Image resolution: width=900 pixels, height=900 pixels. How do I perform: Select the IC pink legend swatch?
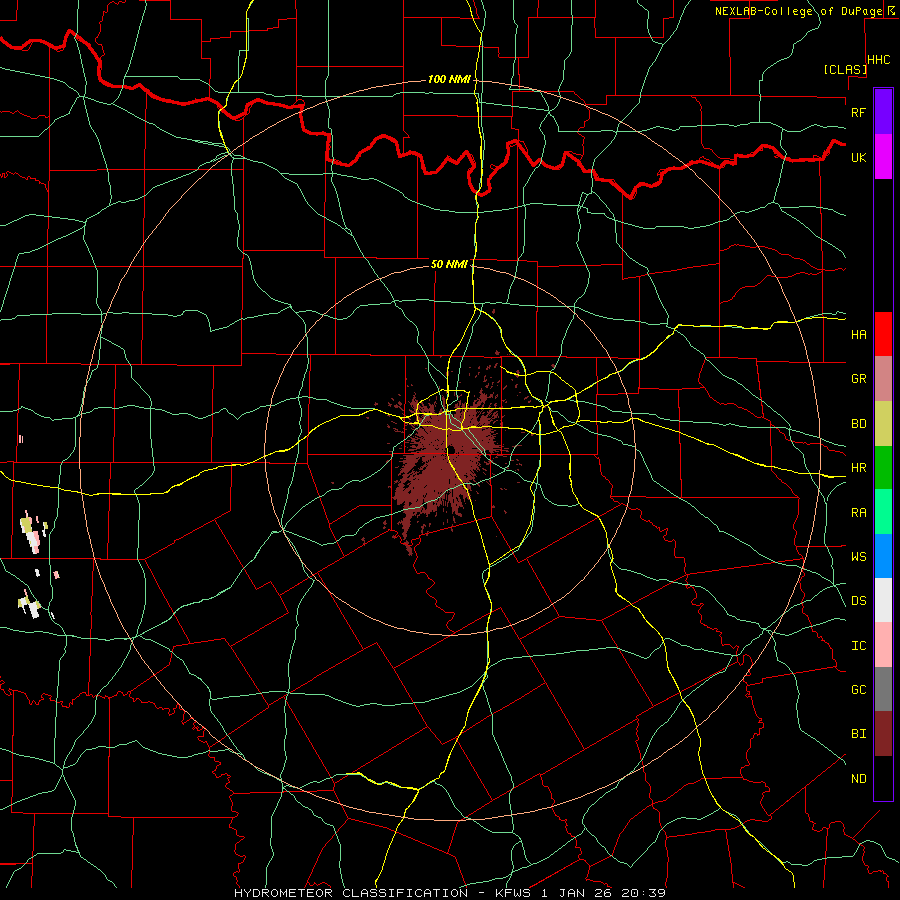[x=883, y=645]
